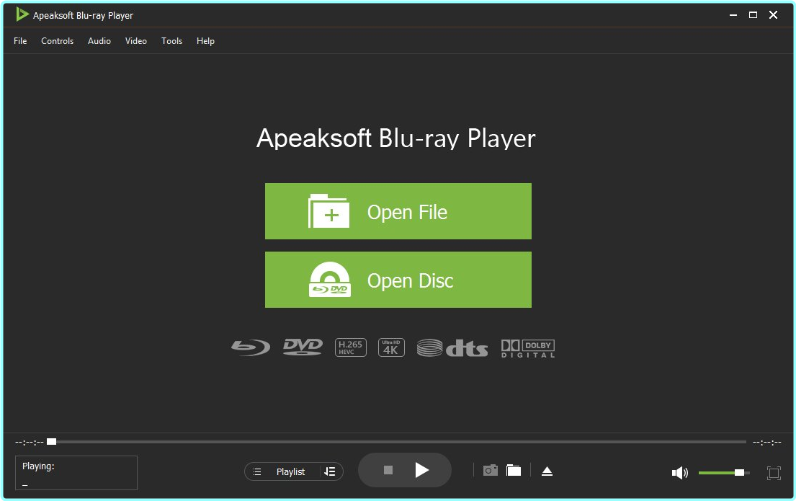The height and width of the screenshot is (501, 796).
Task: Close the Blu-ray Player window
Action: point(773,15)
